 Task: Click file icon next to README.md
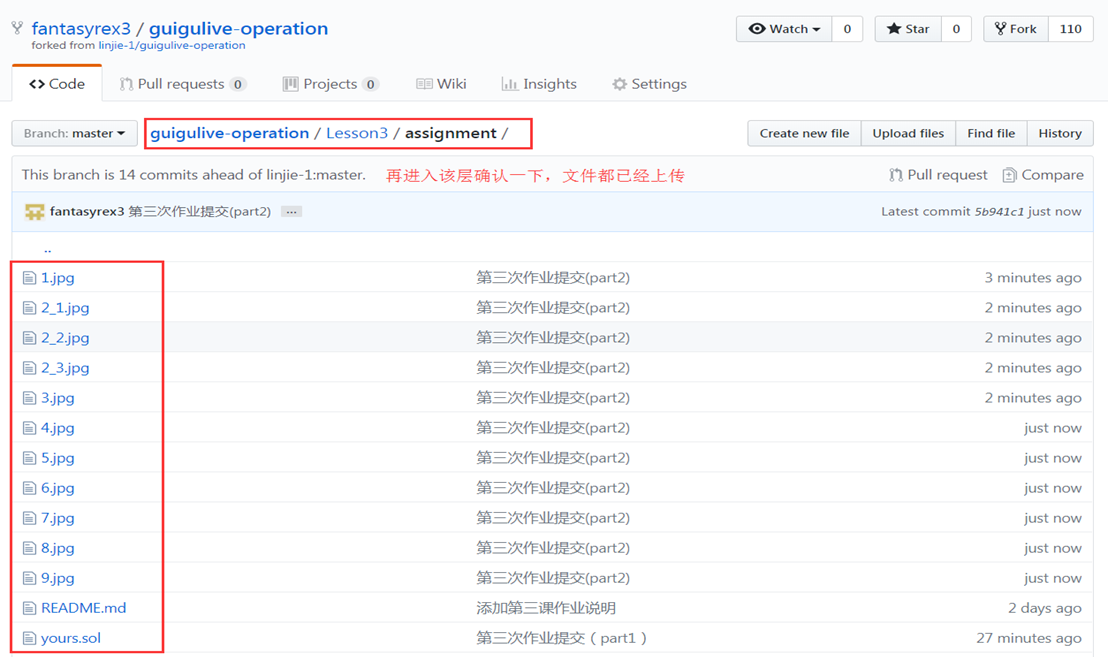pos(29,608)
